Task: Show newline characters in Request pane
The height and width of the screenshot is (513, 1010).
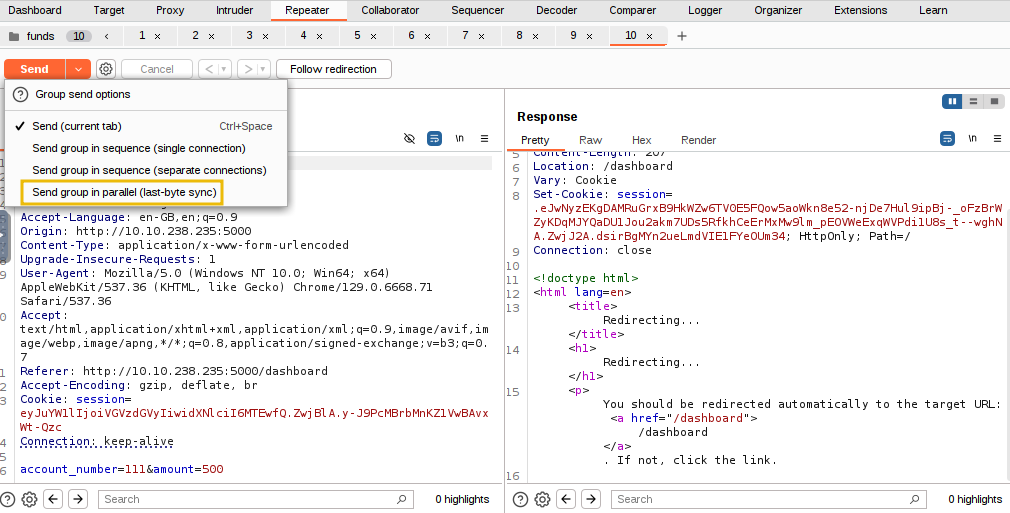Action: [459, 139]
